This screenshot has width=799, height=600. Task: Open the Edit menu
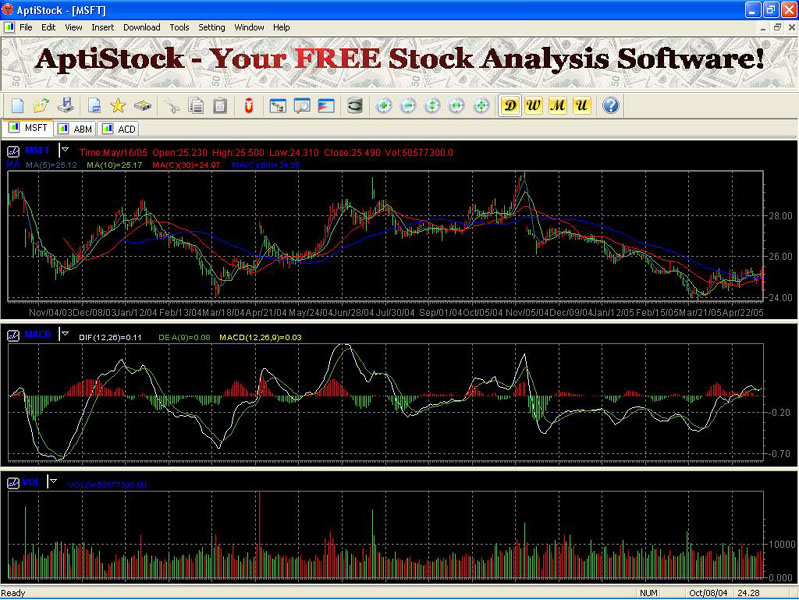pyautogui.click(x=48, y=28)
